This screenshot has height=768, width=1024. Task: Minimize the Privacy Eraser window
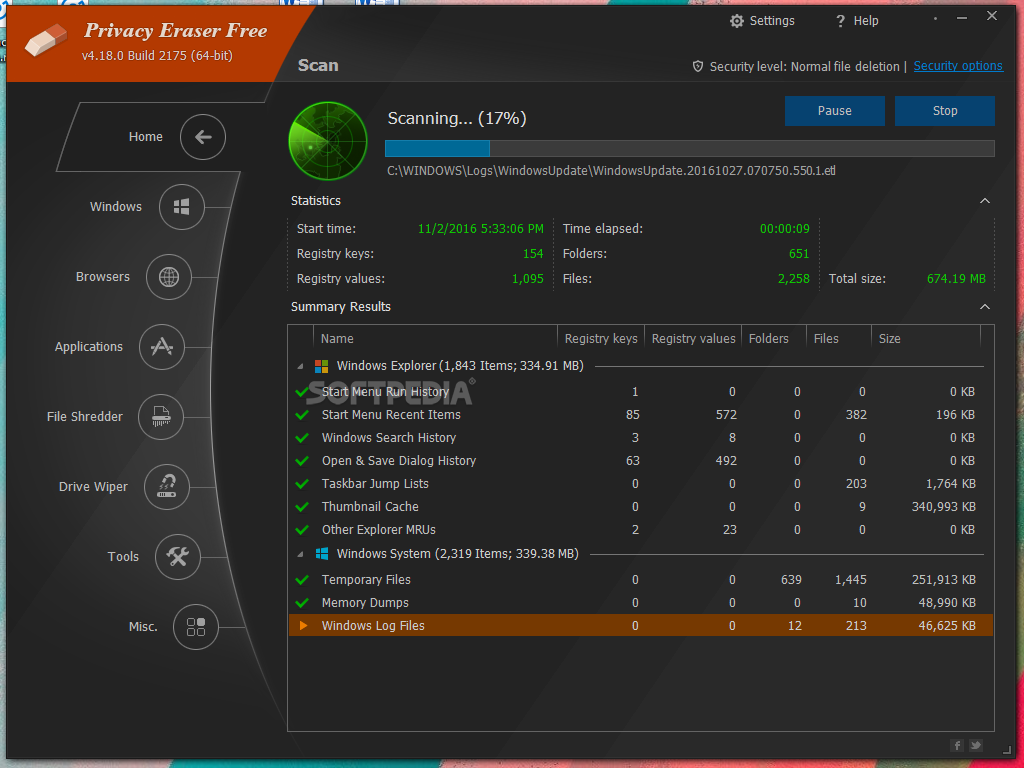[x=962, y=18]
